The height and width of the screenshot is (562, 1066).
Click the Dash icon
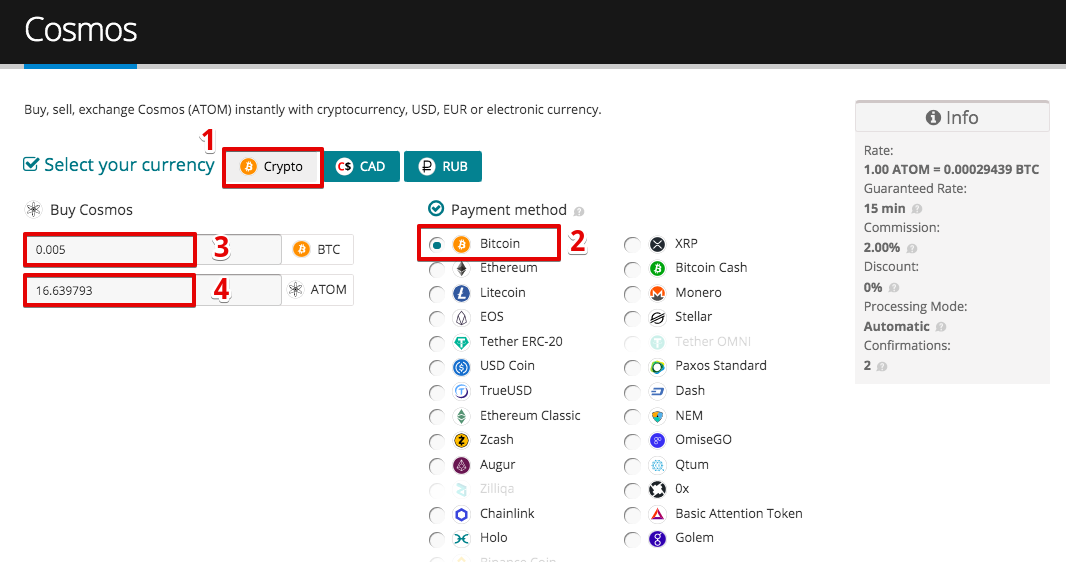[x=657, y=391]
